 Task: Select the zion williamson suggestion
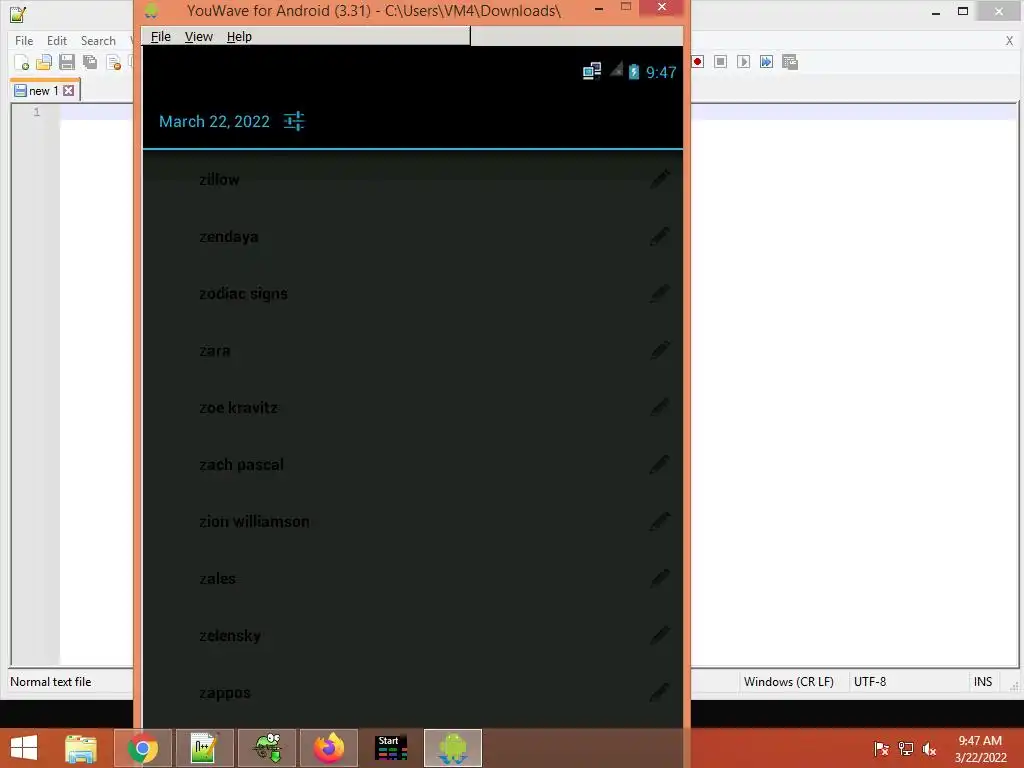(254, 521)
